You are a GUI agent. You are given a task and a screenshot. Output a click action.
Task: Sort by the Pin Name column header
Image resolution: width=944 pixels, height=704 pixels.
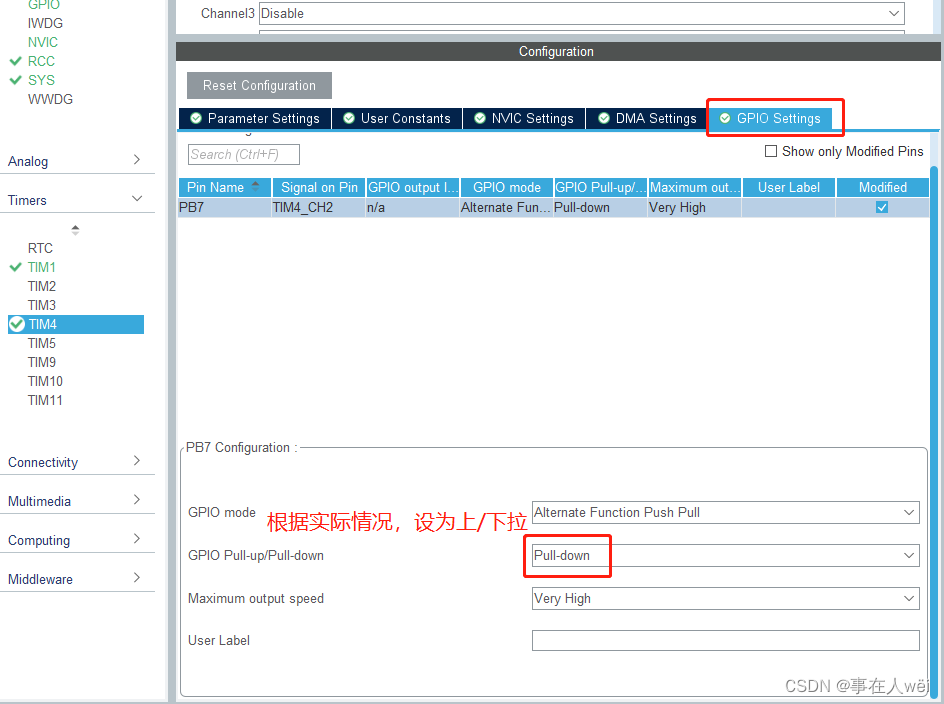pos(225,187)
